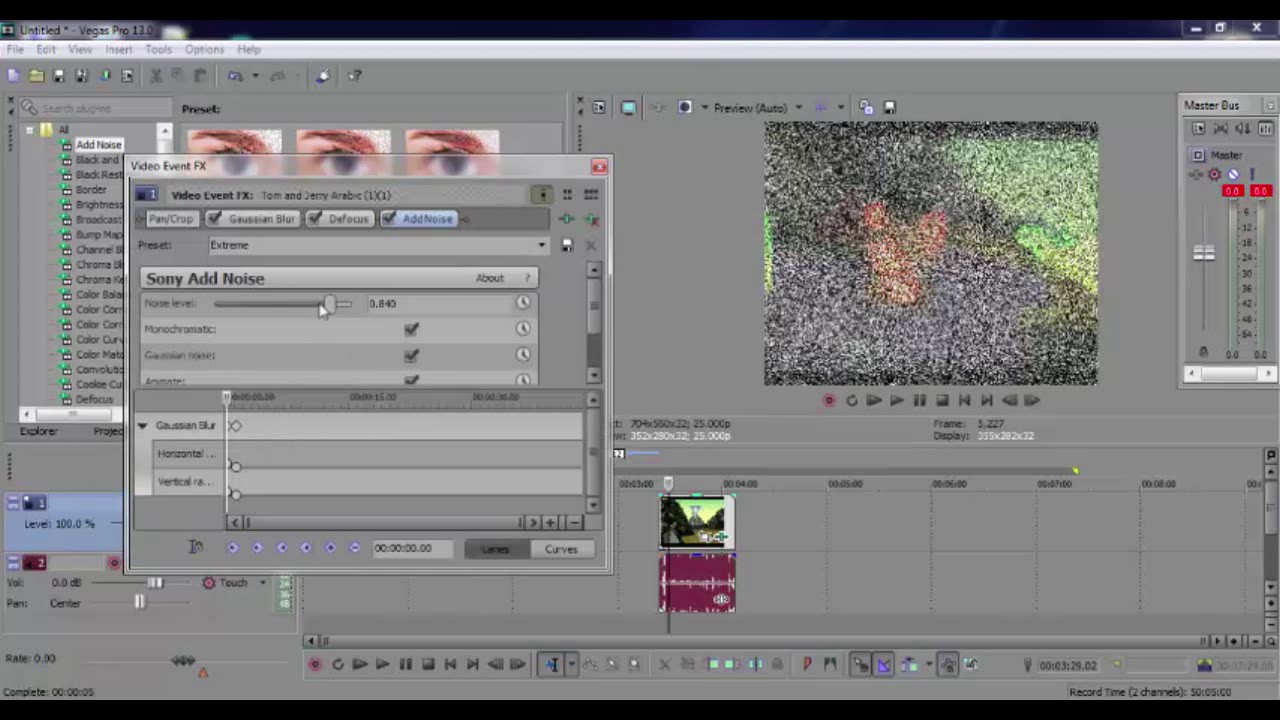Select the Add Noise plugin in tree
The height and width of the screenshot is (720, 1280).
pyautogui.click(x=98, y=145)
